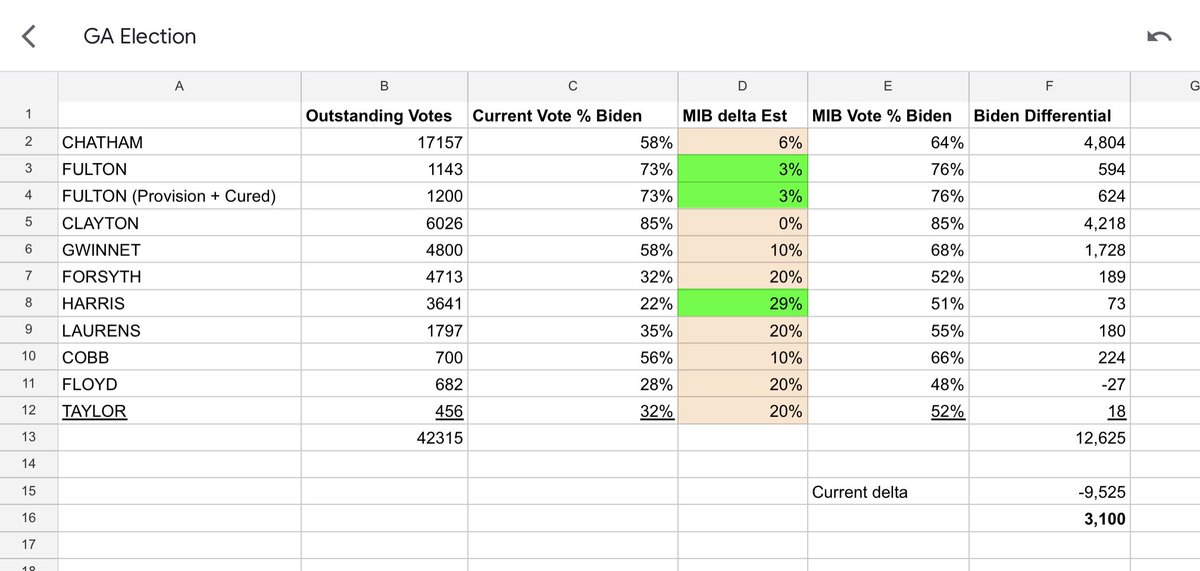Select the GA Election document title
This screenshot has width=1200, height=571.
140,37
